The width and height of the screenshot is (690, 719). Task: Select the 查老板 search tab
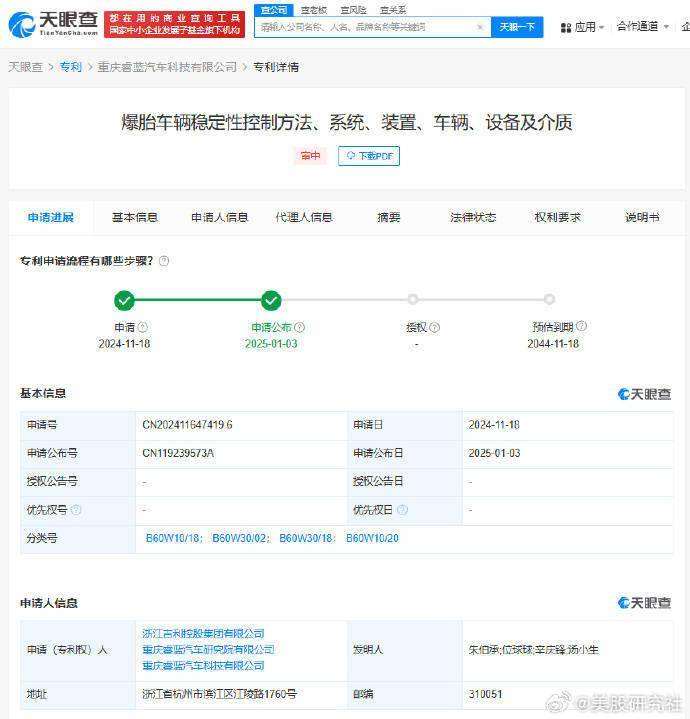tap(314, 10)
